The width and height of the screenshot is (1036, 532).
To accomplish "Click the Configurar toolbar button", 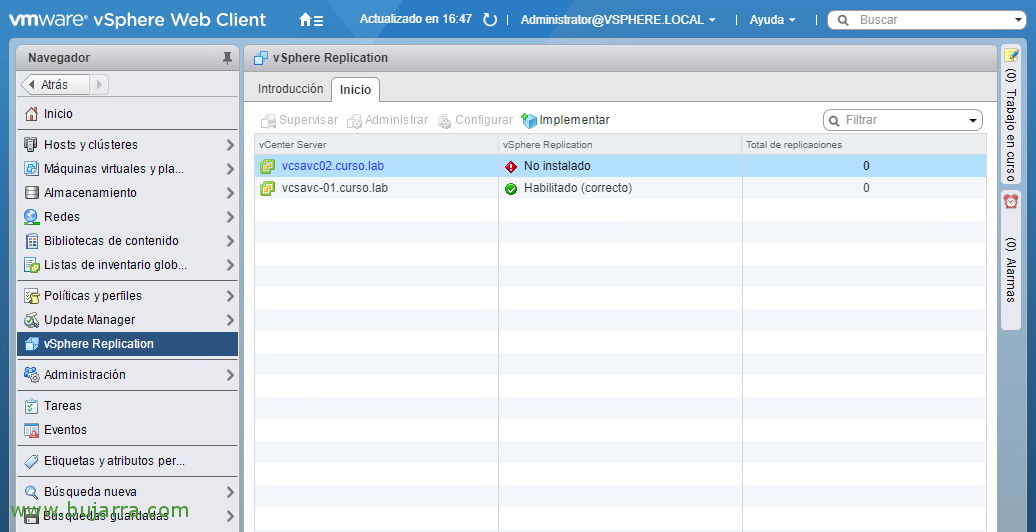I will [475, 120].
